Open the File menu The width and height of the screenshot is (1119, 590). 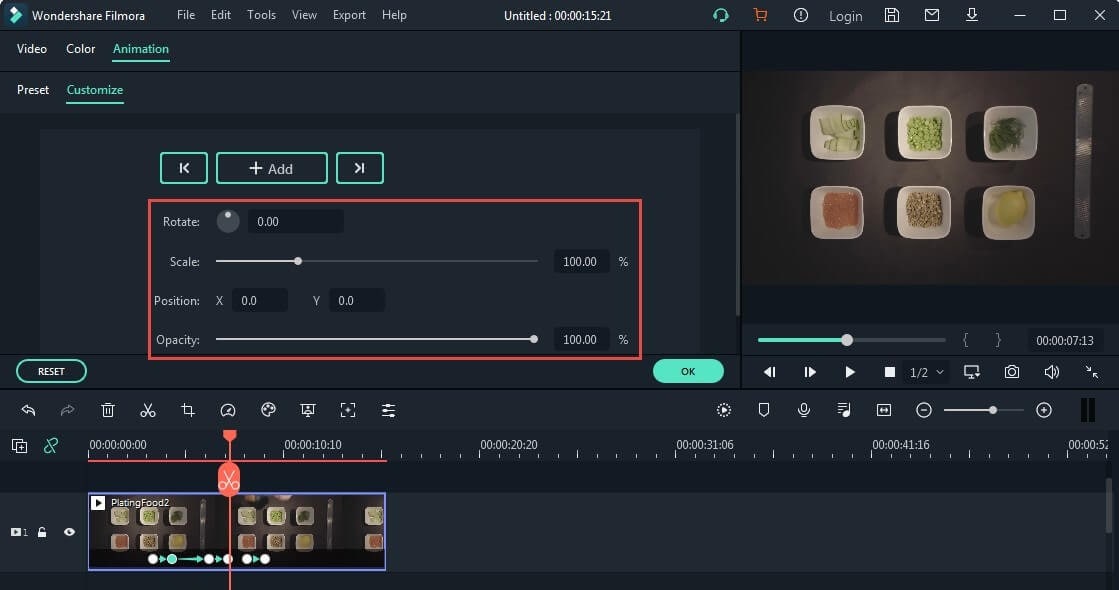[x=186, y=15]
